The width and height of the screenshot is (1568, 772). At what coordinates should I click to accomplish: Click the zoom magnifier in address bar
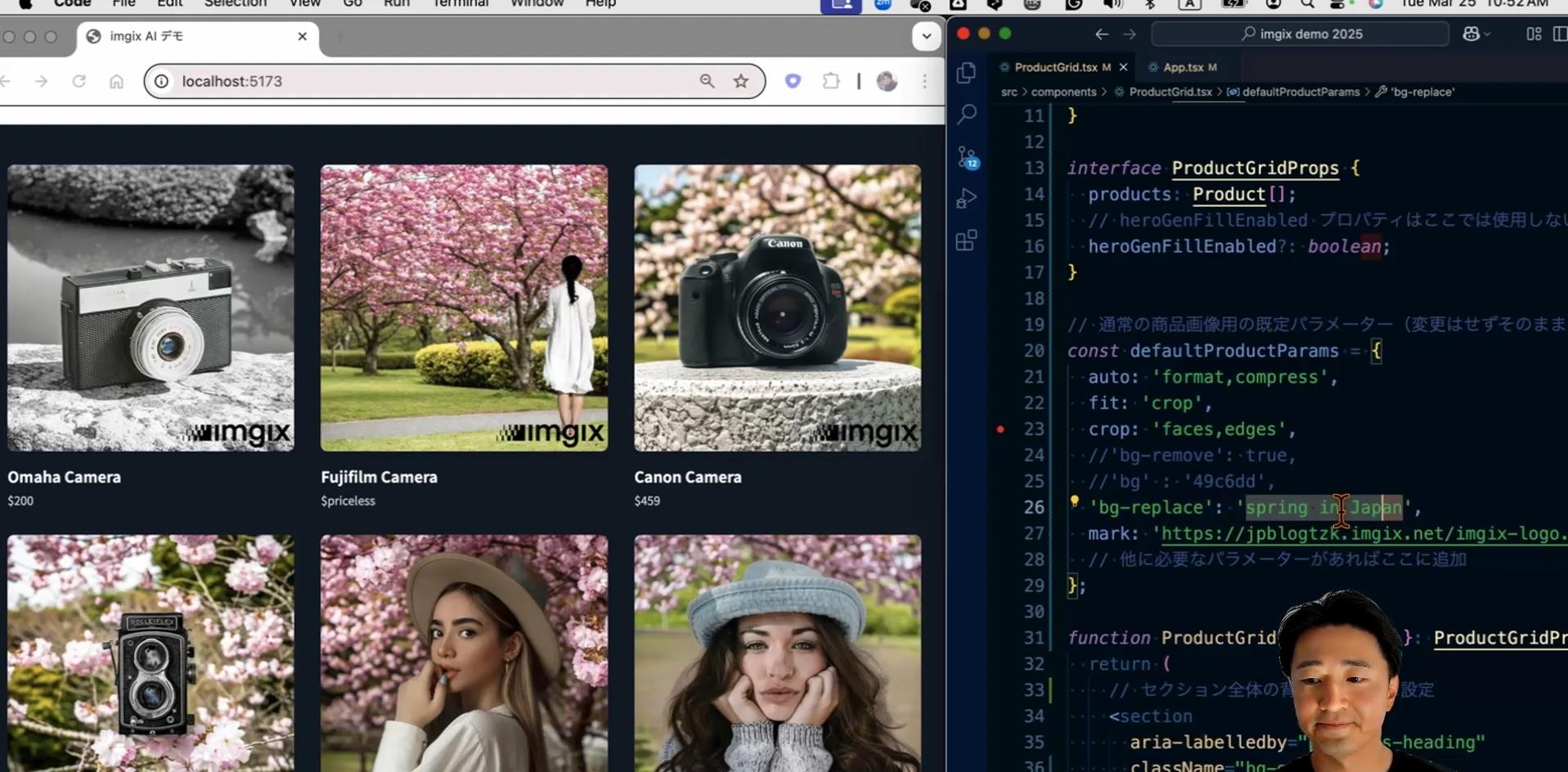(708, 80)
